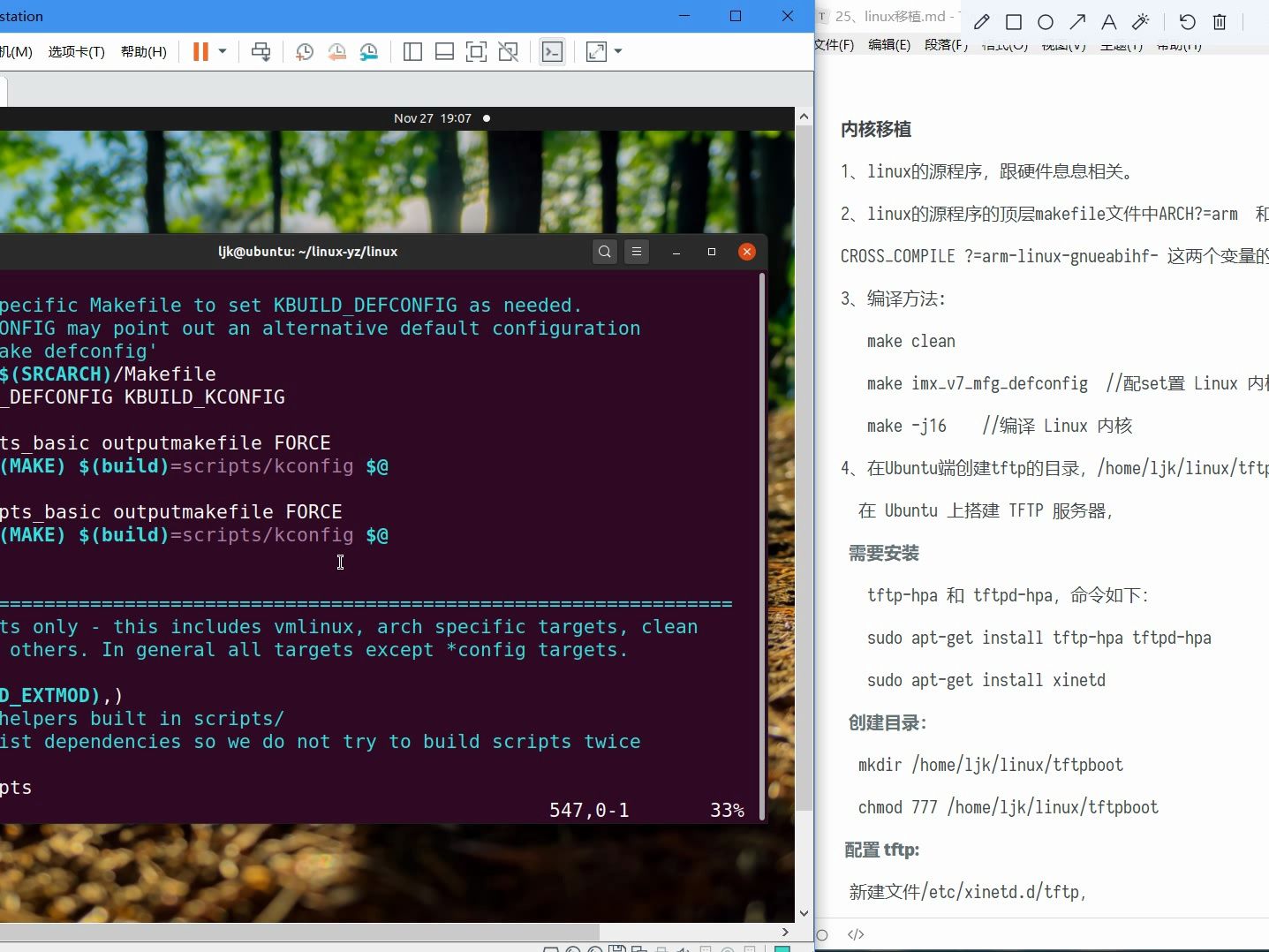
Task: Click the right arrow of the horizontal scrollbar
Action: click(784, 933)
